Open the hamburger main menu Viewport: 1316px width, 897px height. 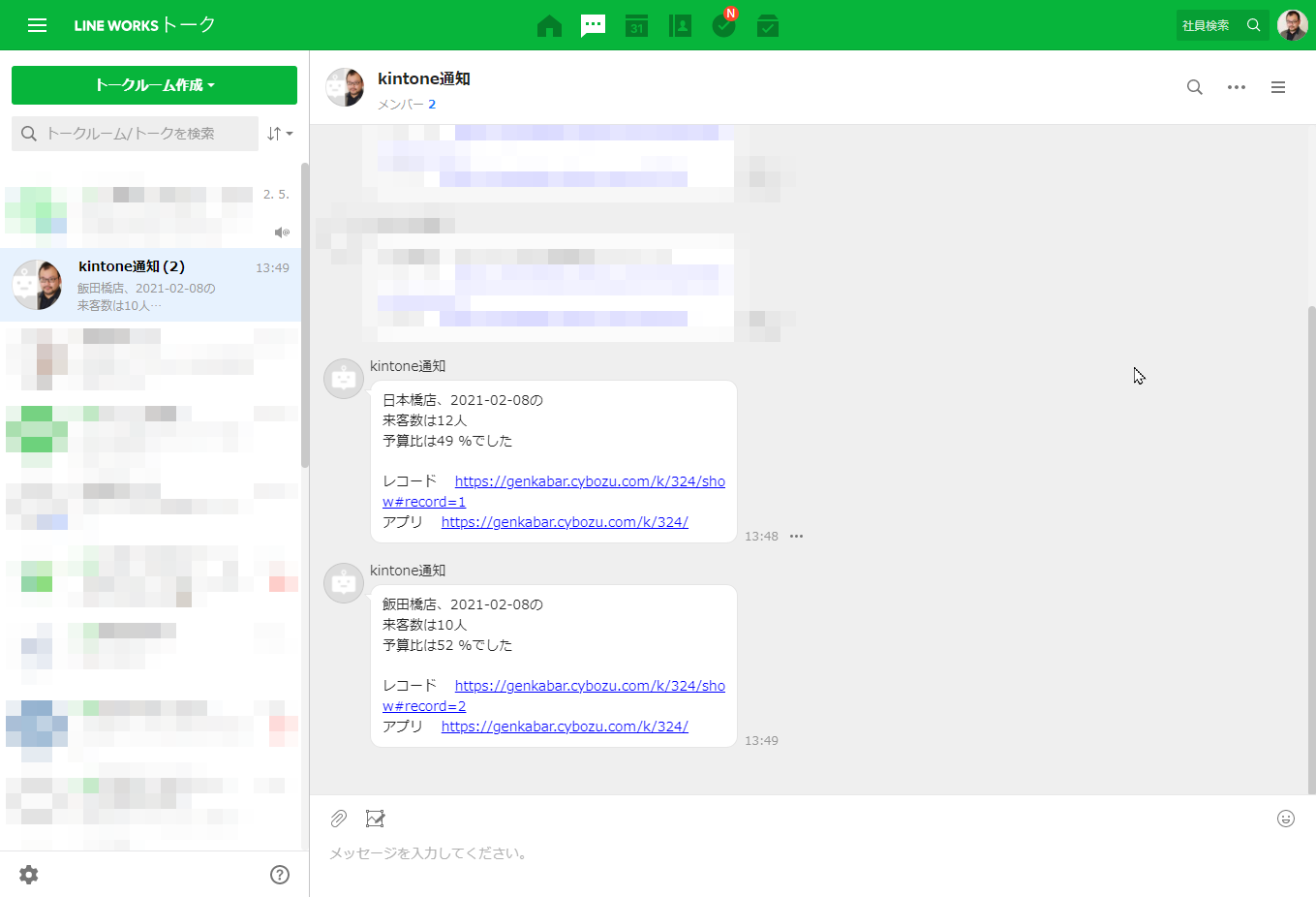[x=37, y=25]
